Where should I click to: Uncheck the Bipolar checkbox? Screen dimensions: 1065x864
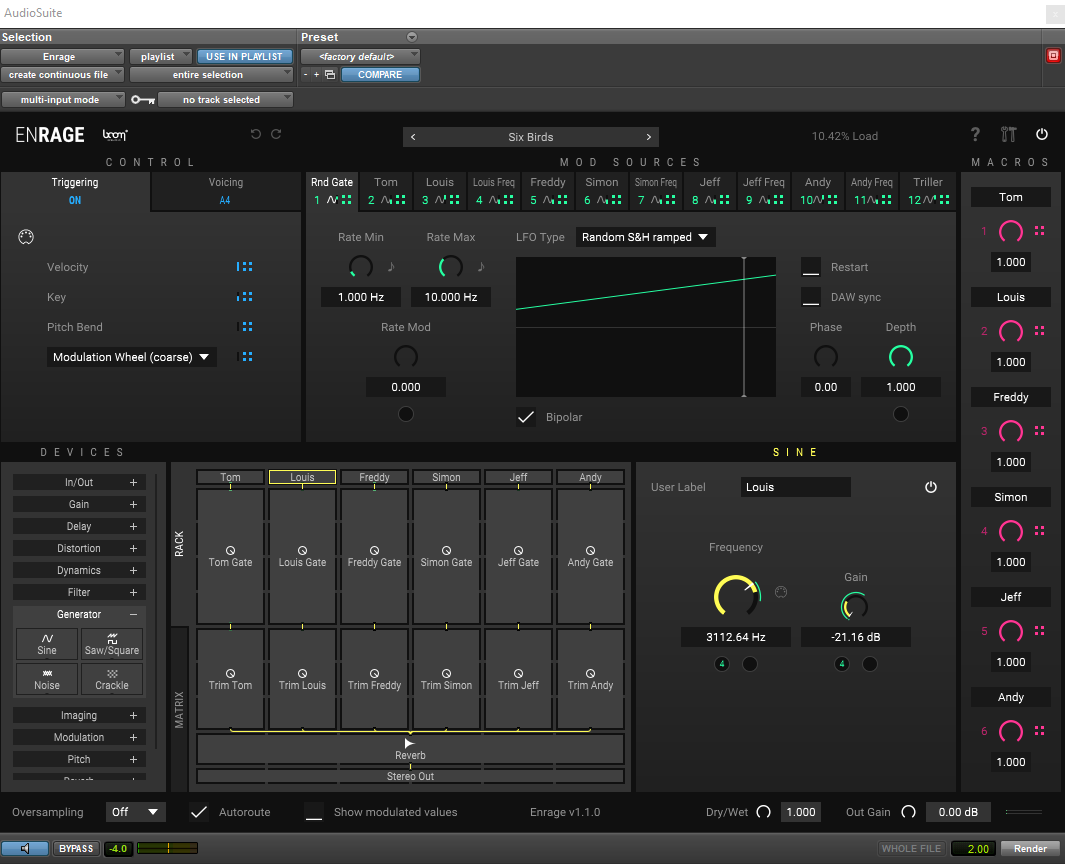point(526,417)
